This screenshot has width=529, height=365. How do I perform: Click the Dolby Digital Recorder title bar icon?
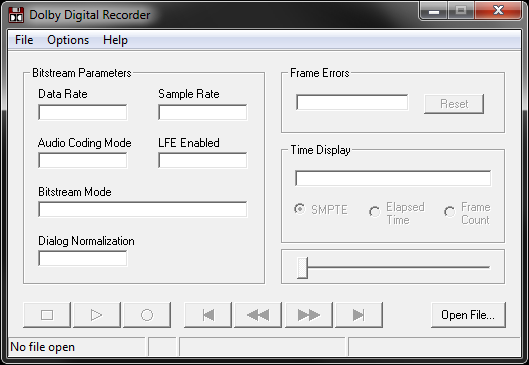[x=16, y=15]
